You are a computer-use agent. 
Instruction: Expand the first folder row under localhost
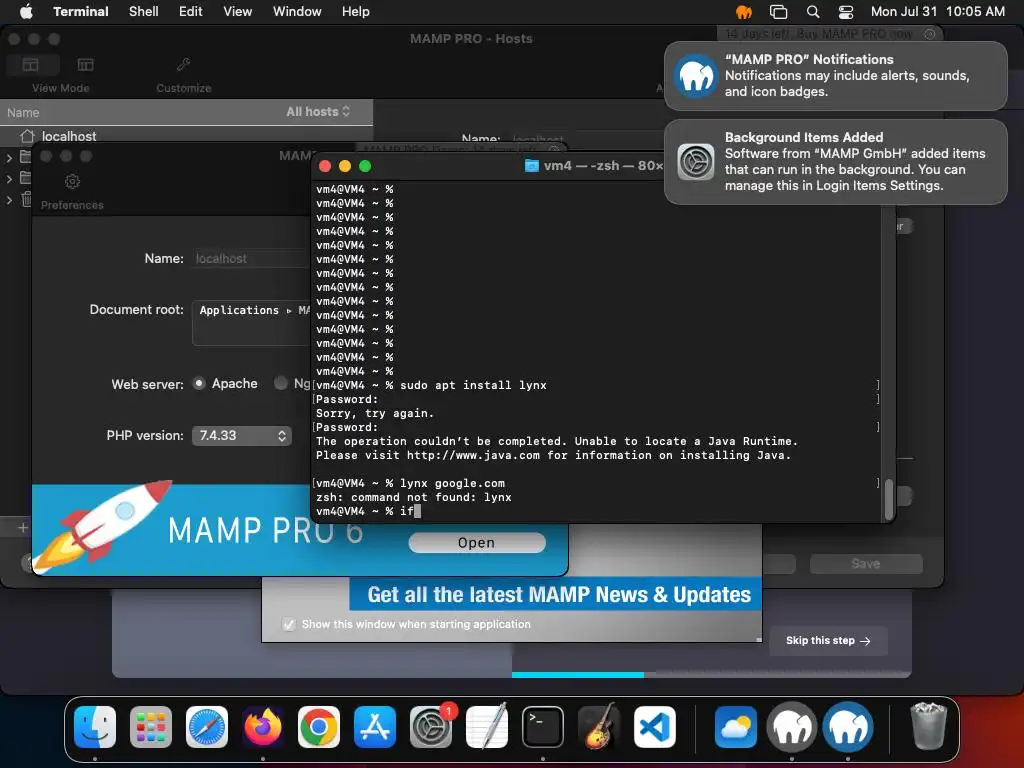click(x=9, y=157)
